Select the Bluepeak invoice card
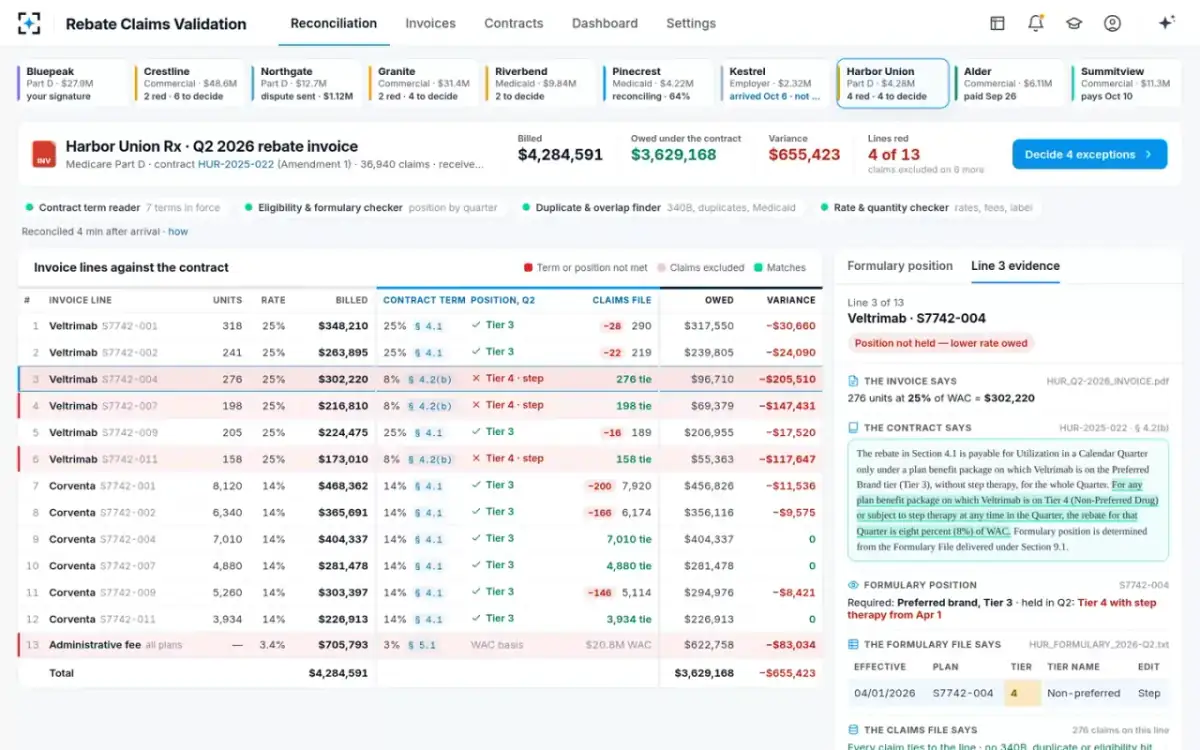Image resolution: width=1200 pixels, height=750 pixels. (73, 83)
